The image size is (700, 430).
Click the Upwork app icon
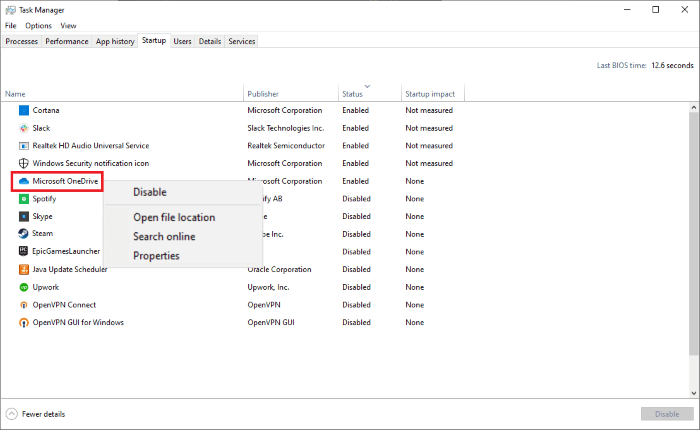pos(24,287)
